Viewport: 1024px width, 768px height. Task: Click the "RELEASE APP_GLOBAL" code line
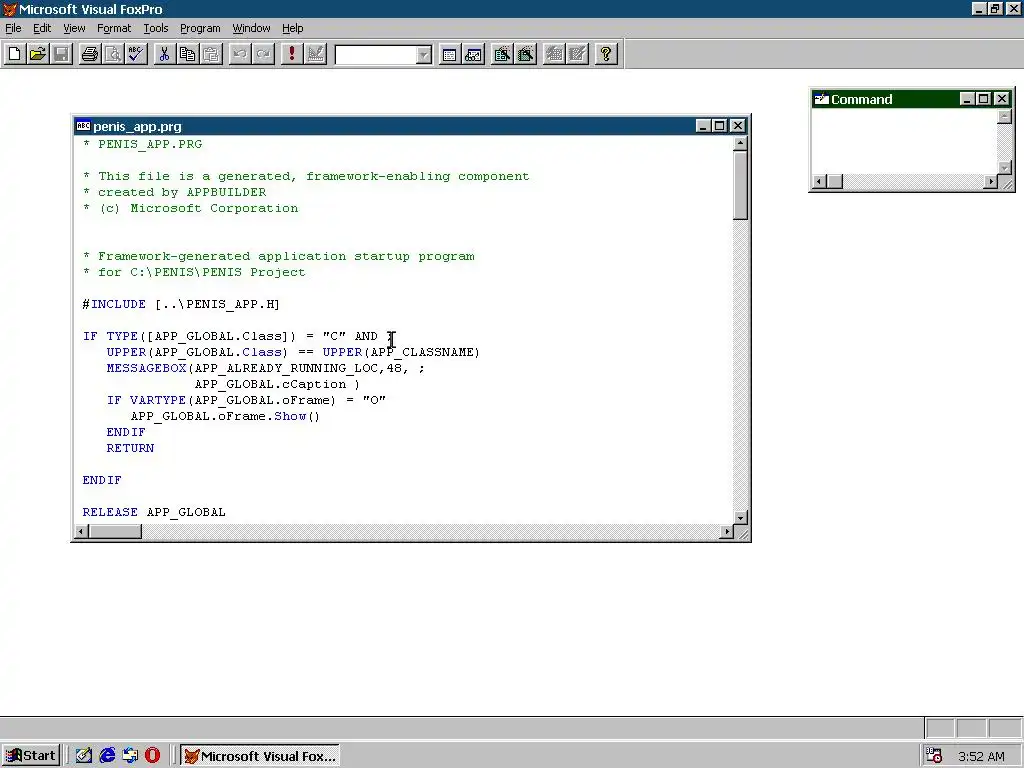coord(154,512)
